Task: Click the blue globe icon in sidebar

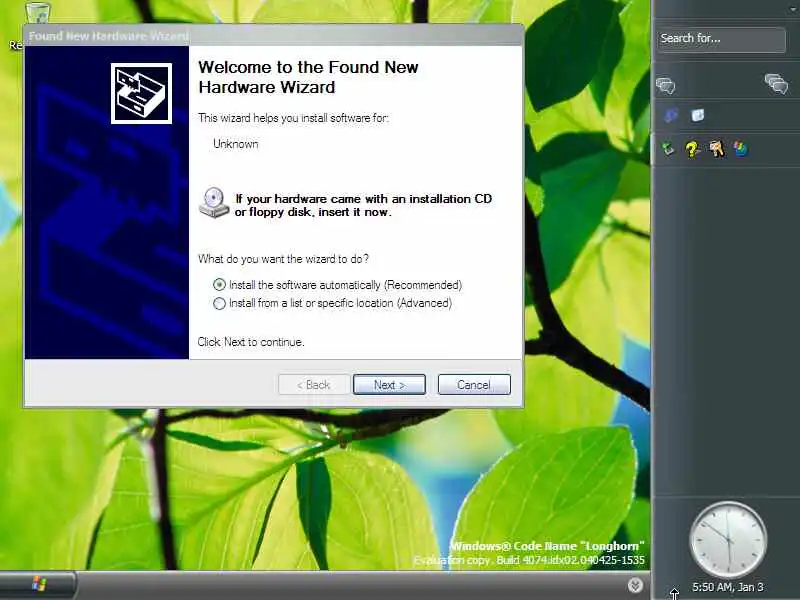Action: click(671, 115)
